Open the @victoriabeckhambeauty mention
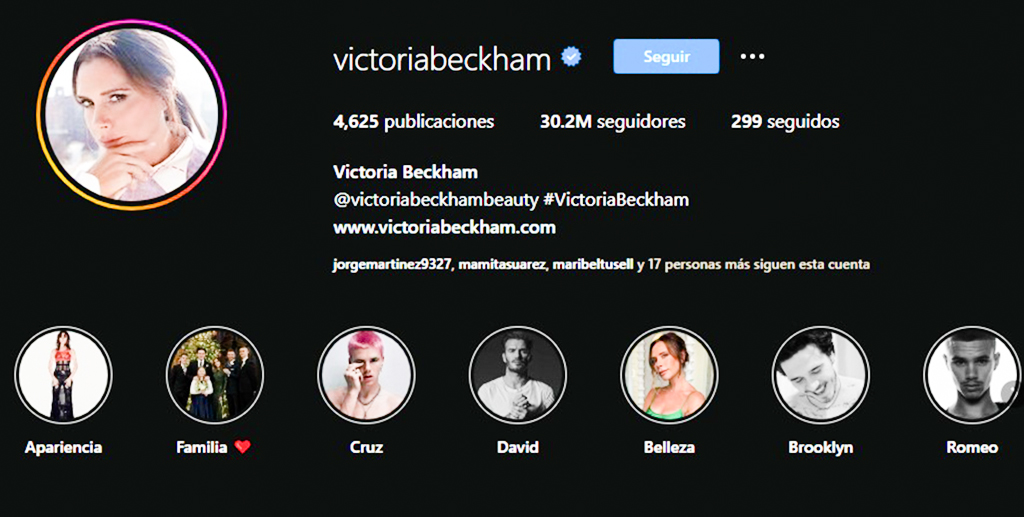 [436, 200]
